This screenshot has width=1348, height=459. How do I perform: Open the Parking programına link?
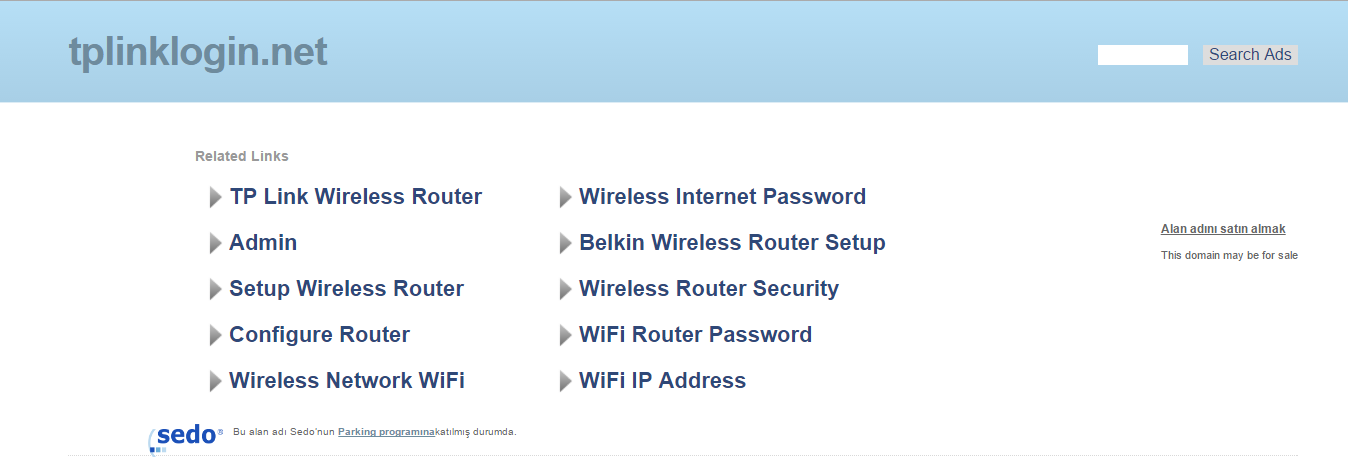coord(386,432)
